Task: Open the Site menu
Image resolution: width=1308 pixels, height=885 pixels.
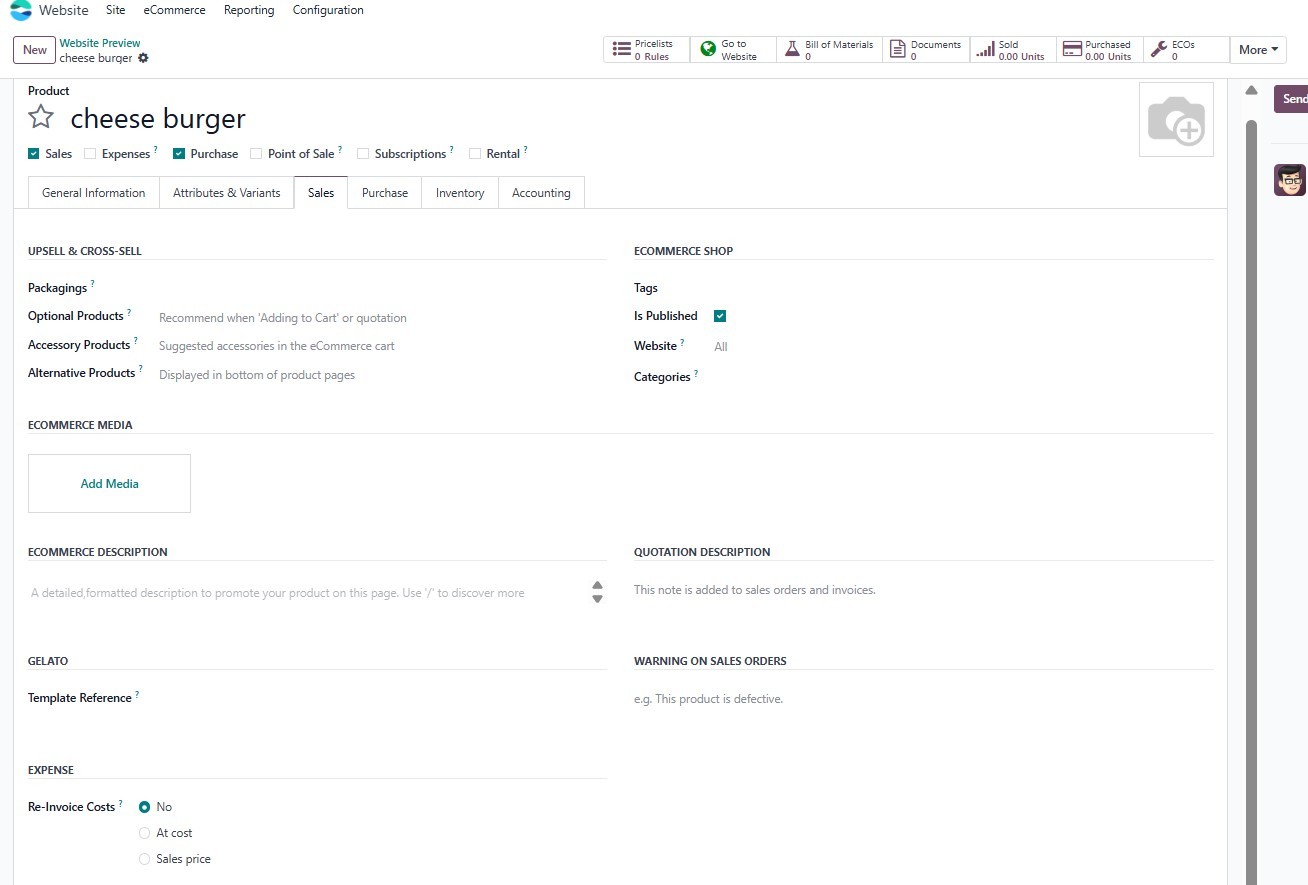Action: point(116,10)
